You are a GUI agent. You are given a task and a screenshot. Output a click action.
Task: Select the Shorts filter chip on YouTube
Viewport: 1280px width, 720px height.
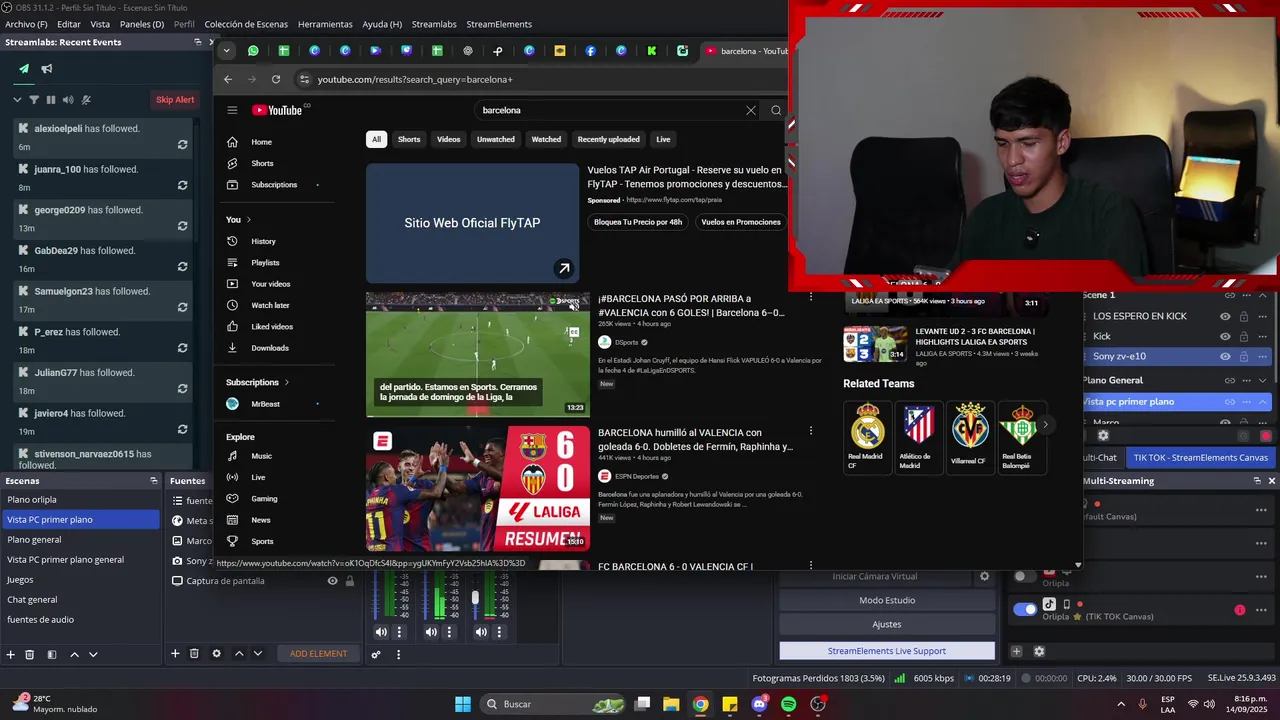point(409,139)
